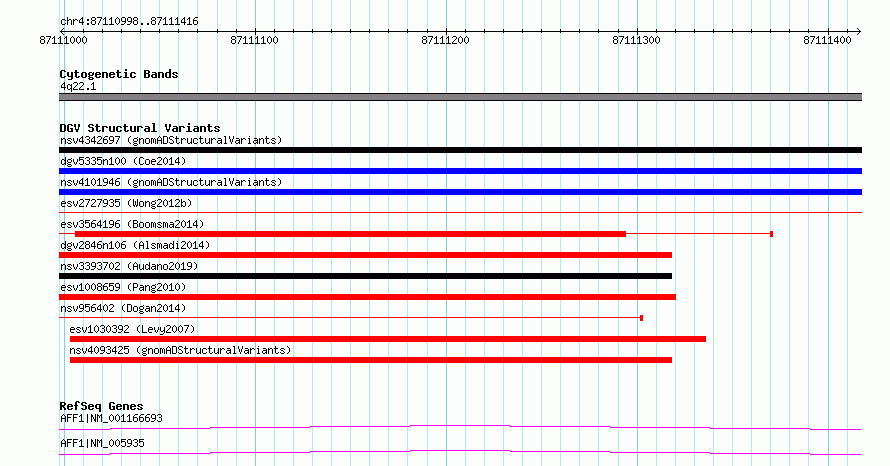This screenshot has height=466, width=890.
Task: Select esv1008659 (Pang2010) label
Action: [x=123, y=287]
